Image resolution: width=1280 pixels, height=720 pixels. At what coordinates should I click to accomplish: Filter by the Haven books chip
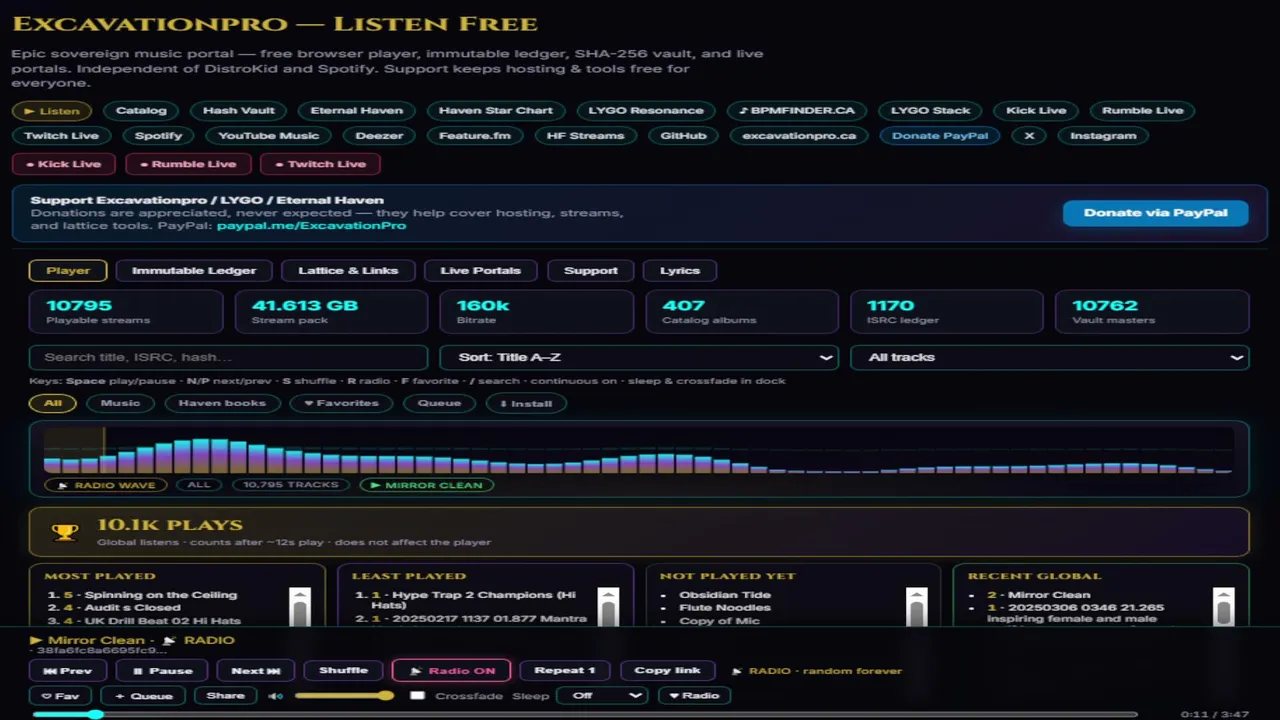click(x=222, y=403)
